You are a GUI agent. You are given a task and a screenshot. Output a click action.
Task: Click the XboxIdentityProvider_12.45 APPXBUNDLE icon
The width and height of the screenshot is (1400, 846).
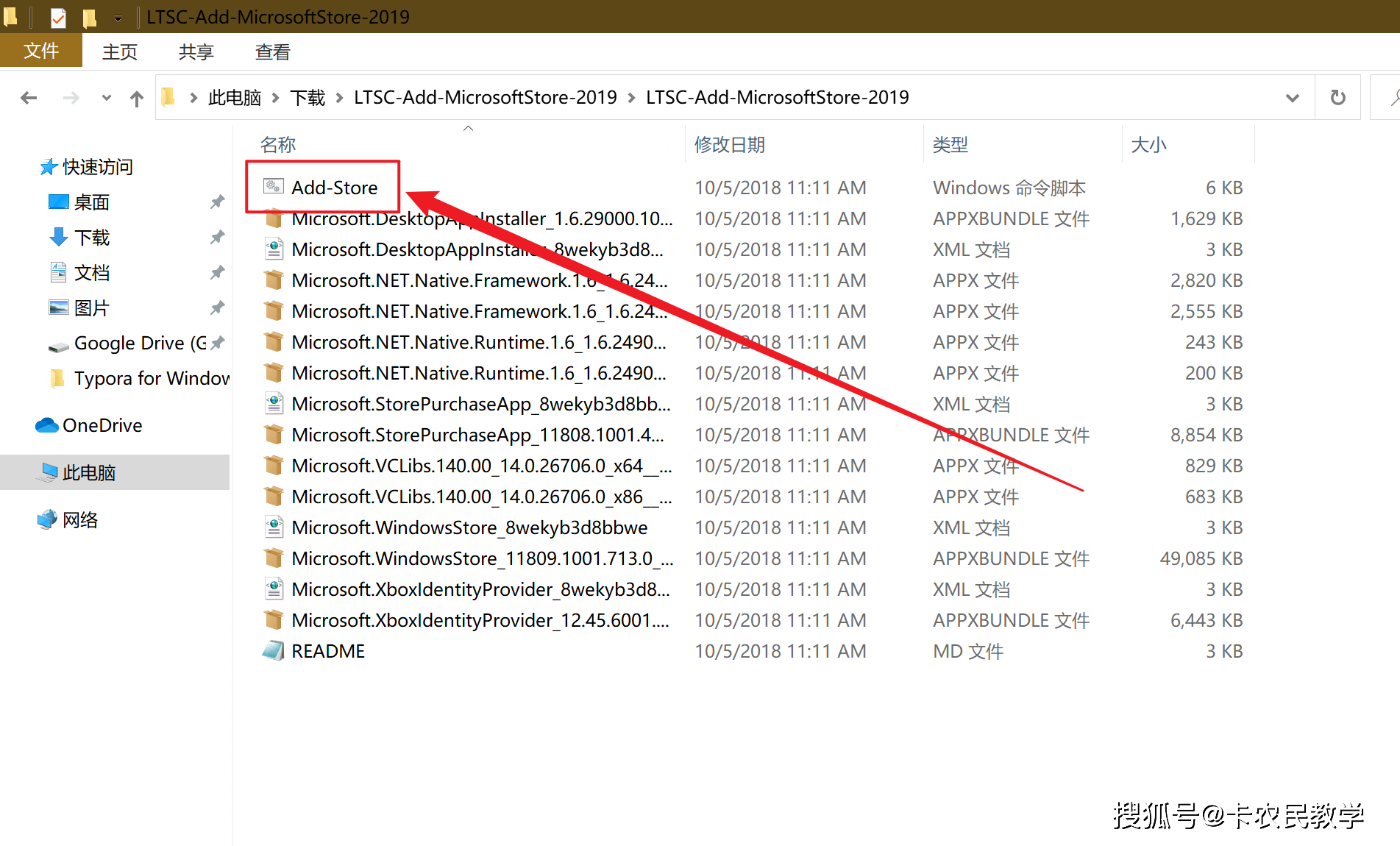[x=274, y=620]
